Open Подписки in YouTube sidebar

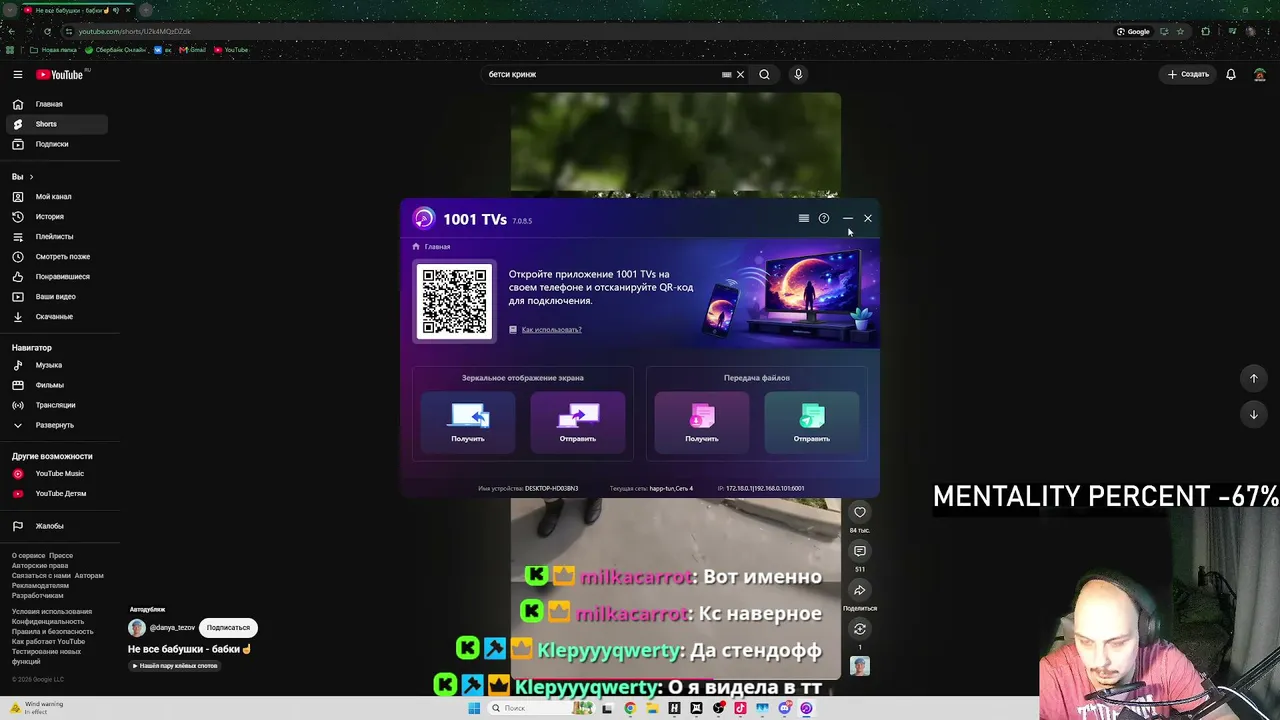click(56, 144)
